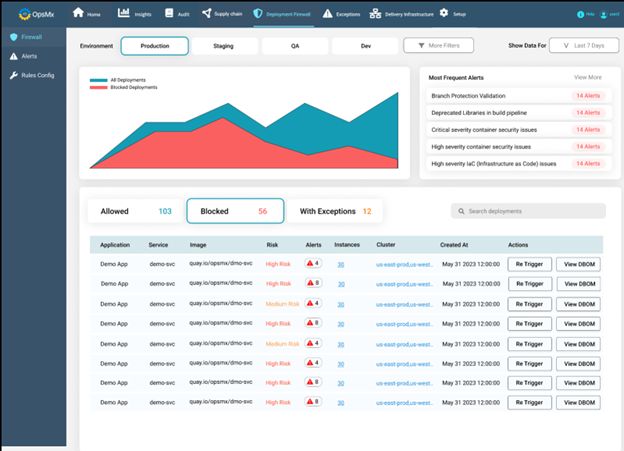Click instances link in first row

click(x=341, y=265)
